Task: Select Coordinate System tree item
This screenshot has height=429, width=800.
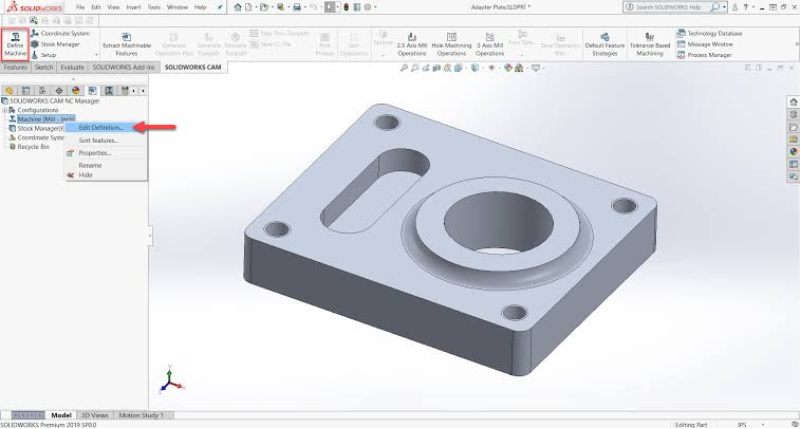Action: [37, 138]
